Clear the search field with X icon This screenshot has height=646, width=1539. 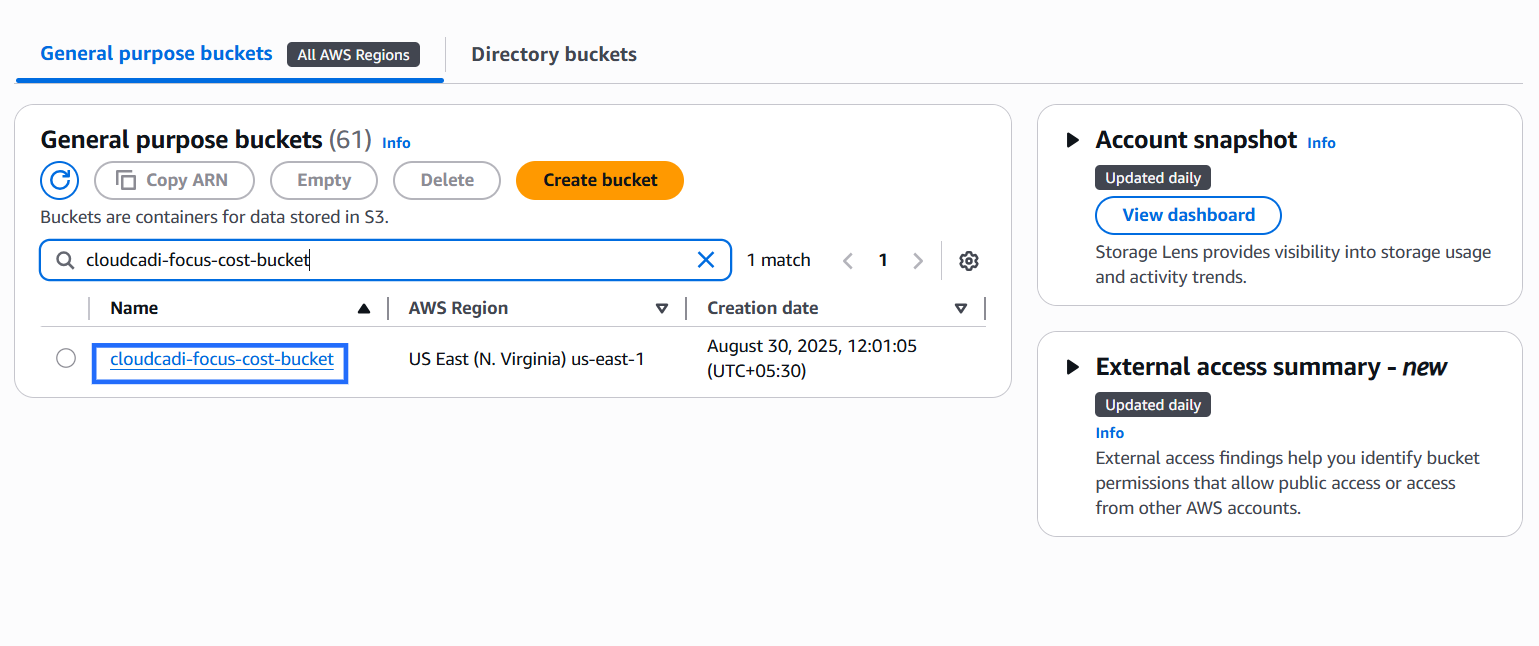tap(705, 260)
